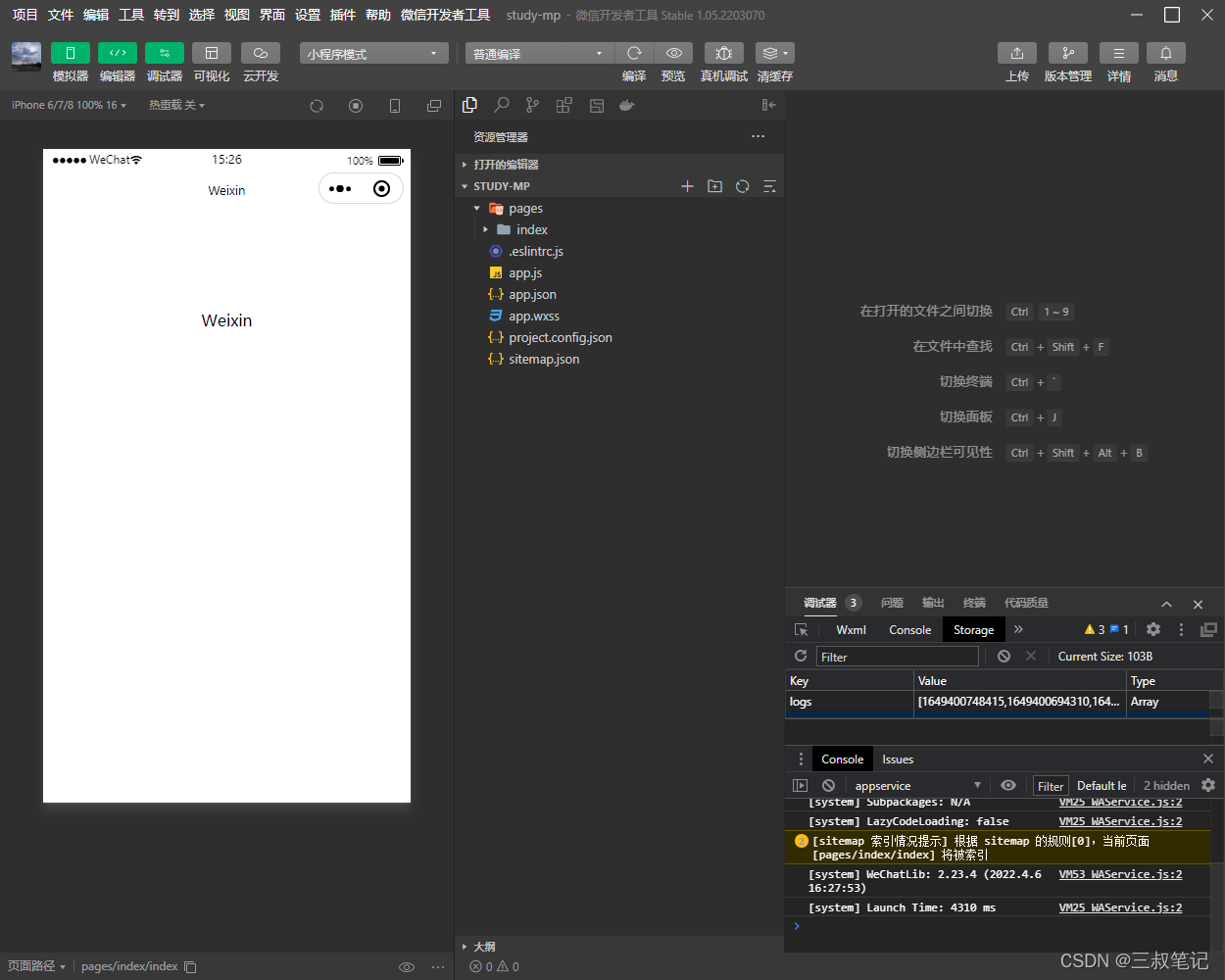Open the docker whale icon
Viewport: 1225px width, 980px height.
tap(627, 105)
